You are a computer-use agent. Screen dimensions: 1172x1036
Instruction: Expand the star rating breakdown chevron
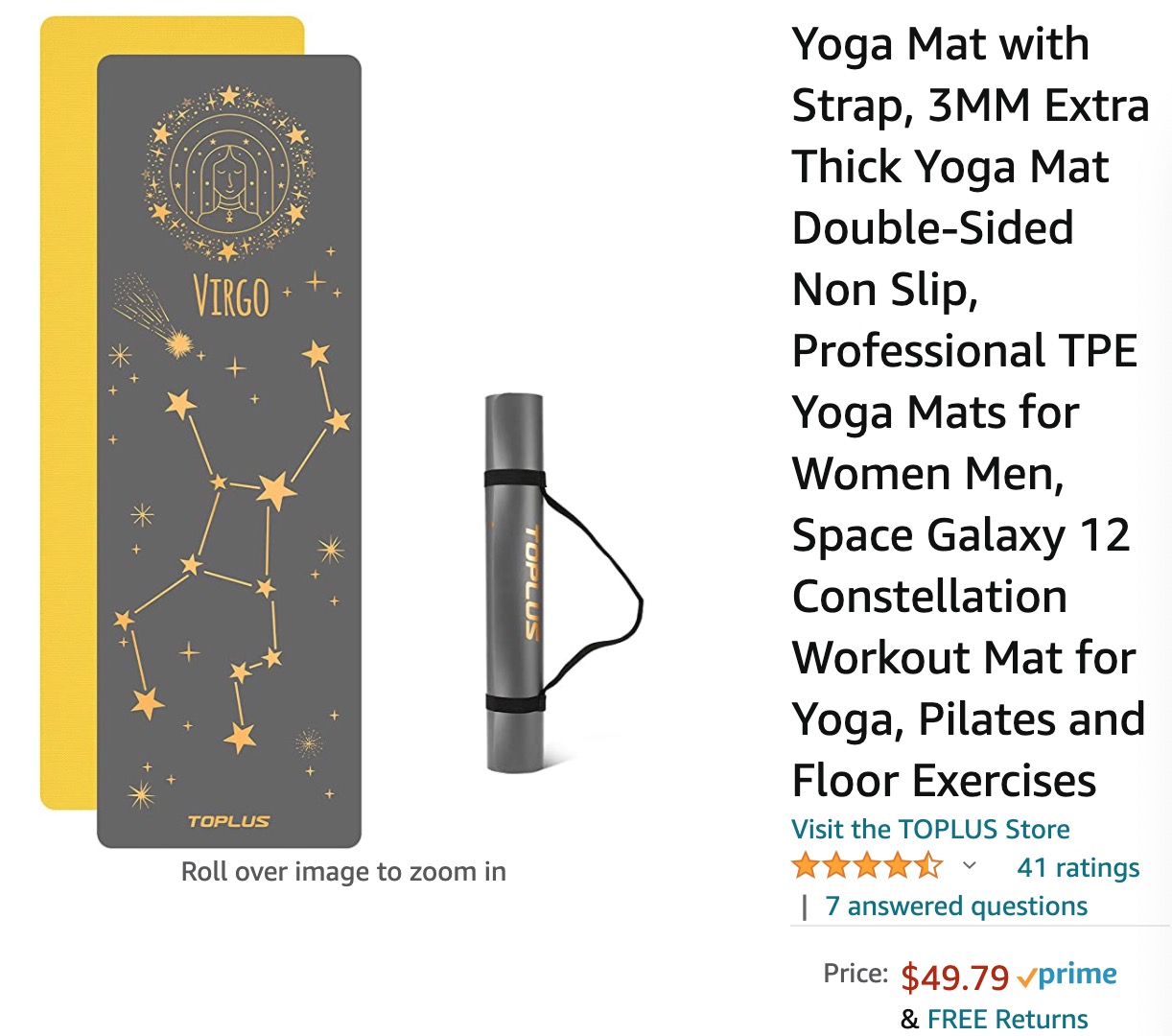pyautogui.click(x=970, y=866)
